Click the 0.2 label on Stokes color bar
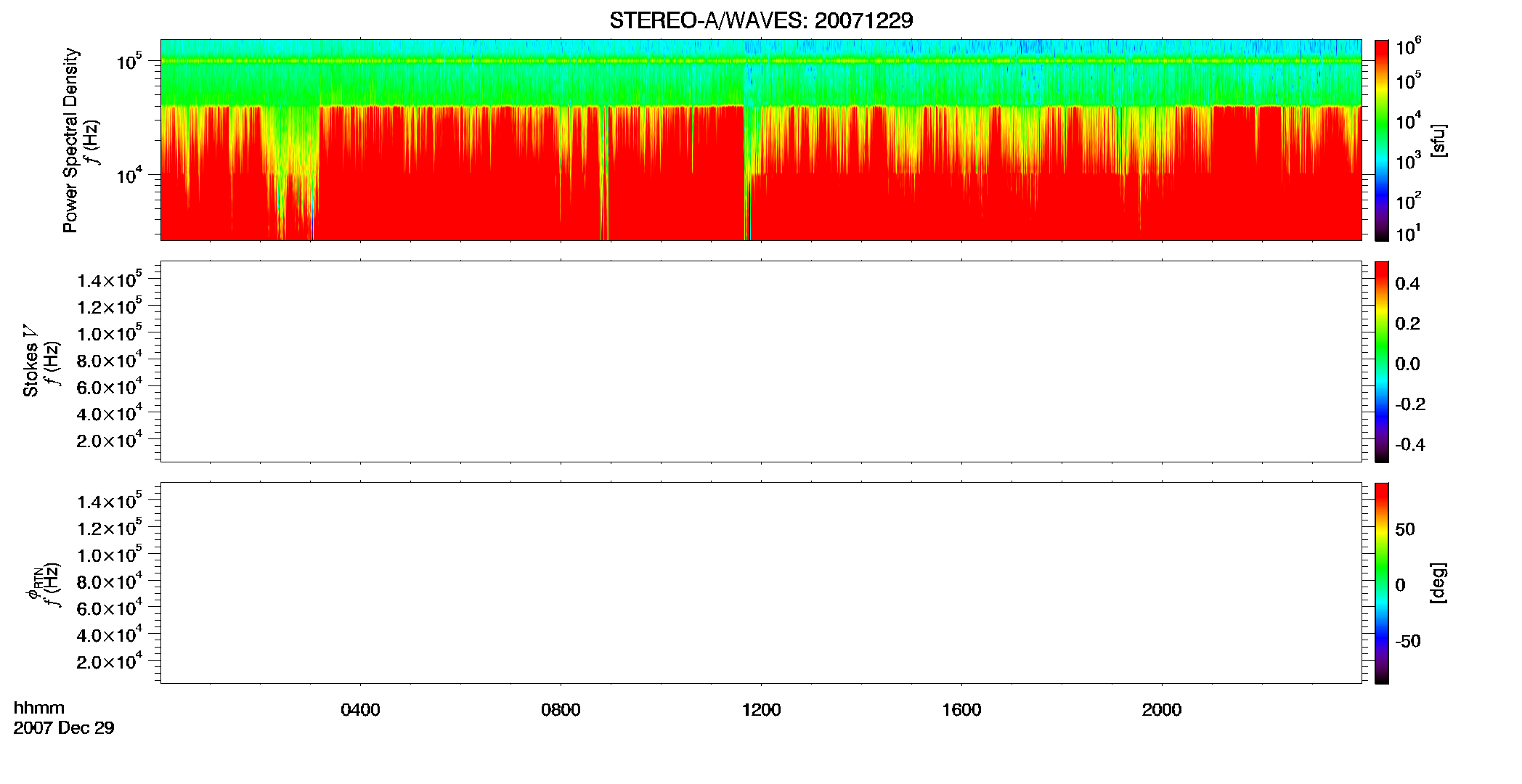This screenshot has width=1522, height=784. click(1407, 324)
